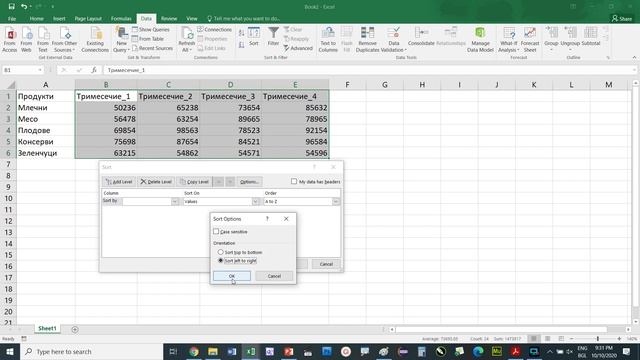Switch to the Formulas ribbon tab

point(121,19)
